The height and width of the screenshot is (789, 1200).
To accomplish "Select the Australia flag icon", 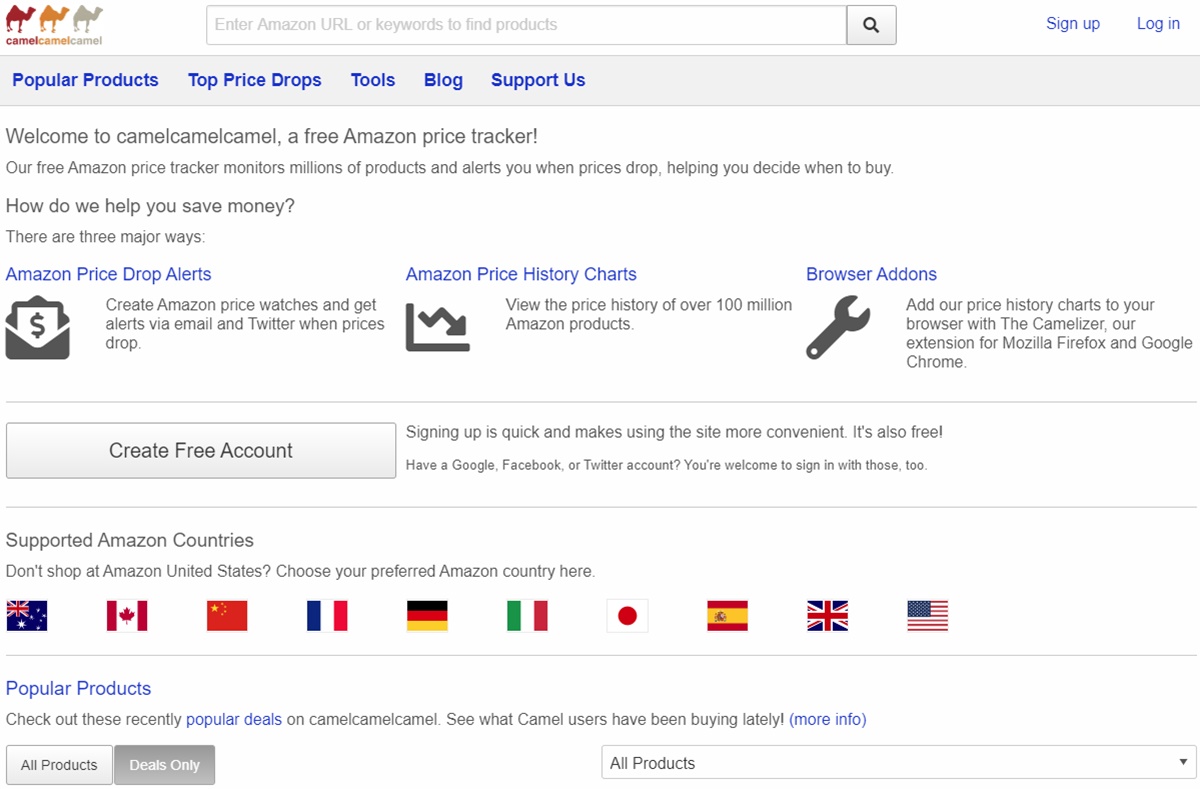I will (x=27, y=616).
